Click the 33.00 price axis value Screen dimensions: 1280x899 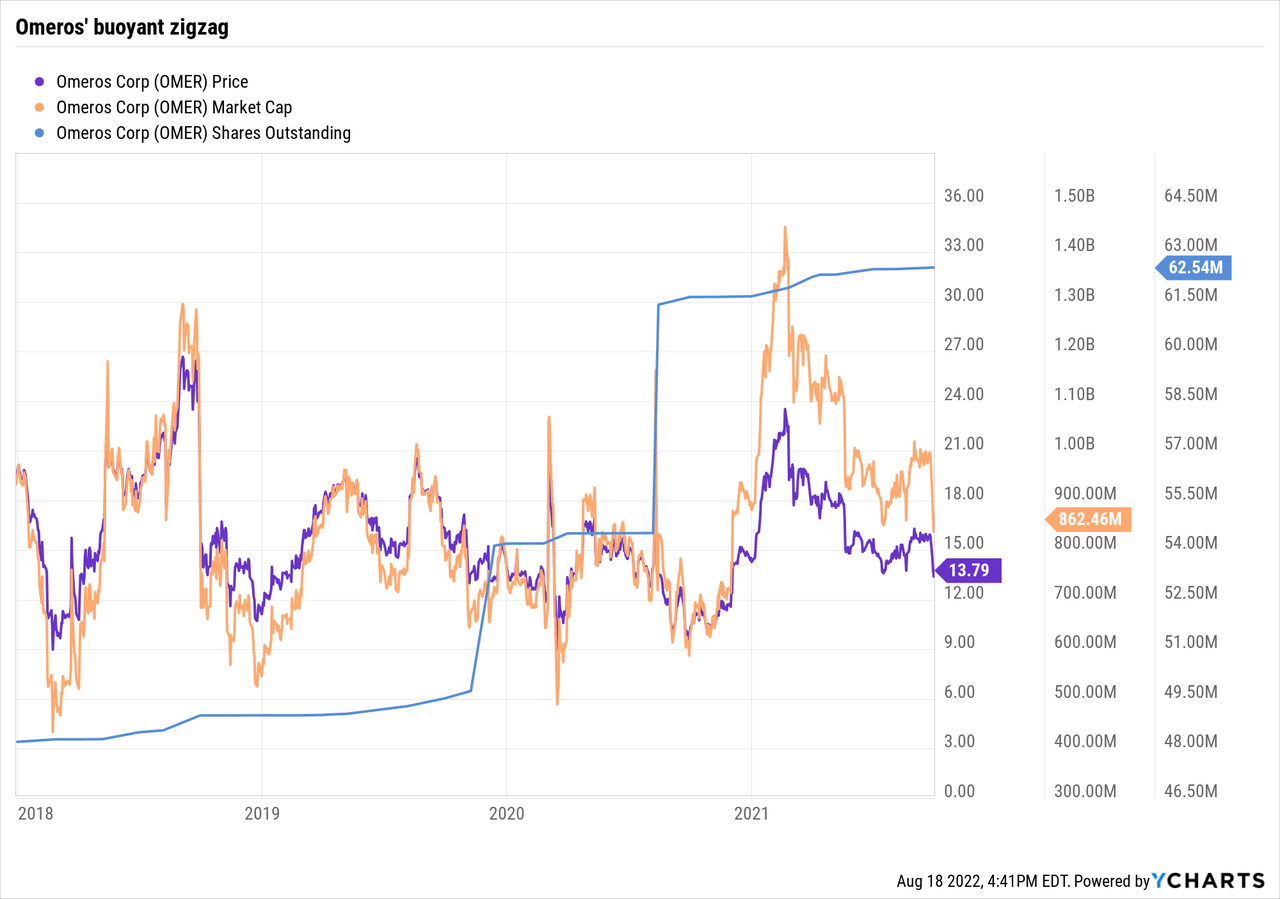965,245
